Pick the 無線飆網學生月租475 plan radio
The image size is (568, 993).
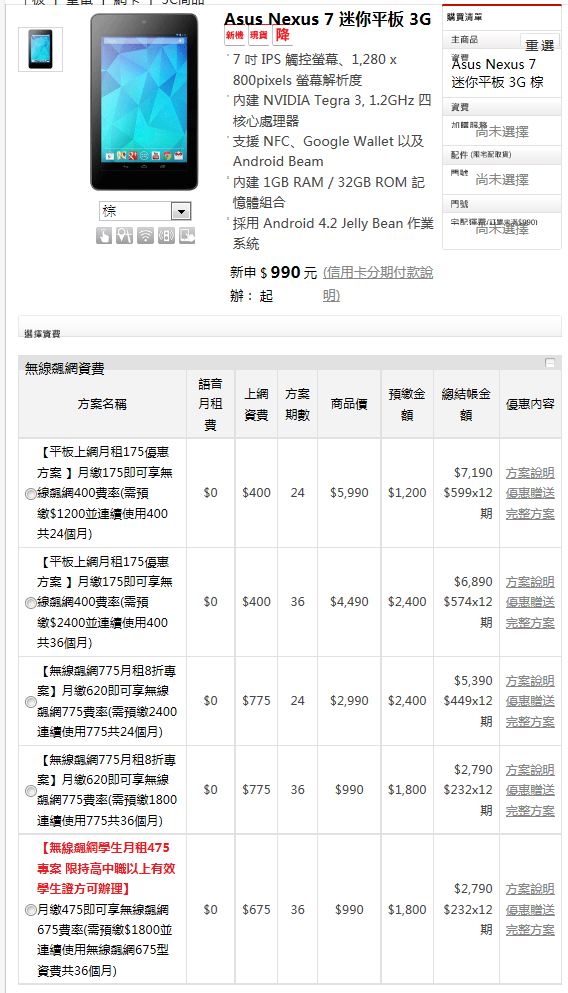30,910
